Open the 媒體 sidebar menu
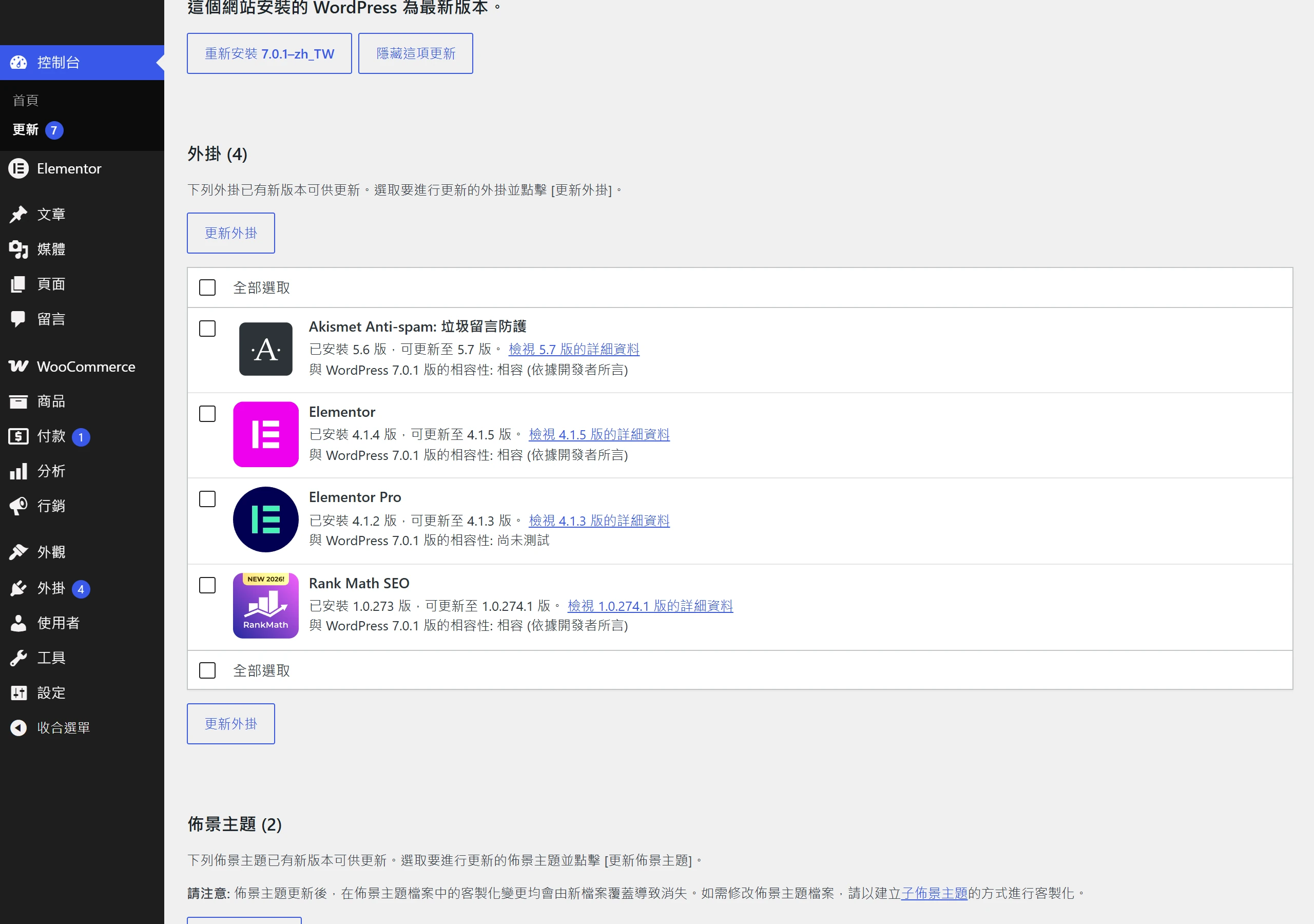Viewport: 1314px width, 924px height. tap(82, 249)
